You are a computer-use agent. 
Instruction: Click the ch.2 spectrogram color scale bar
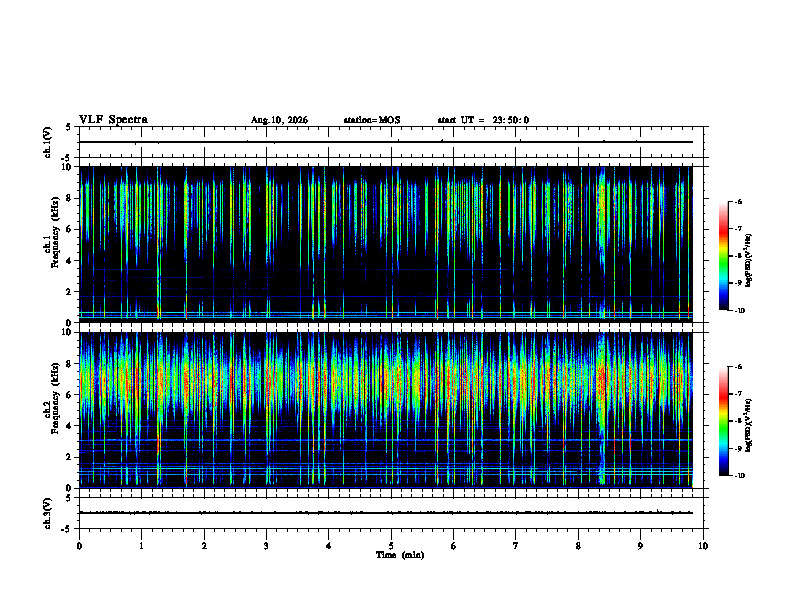(724, 421)
